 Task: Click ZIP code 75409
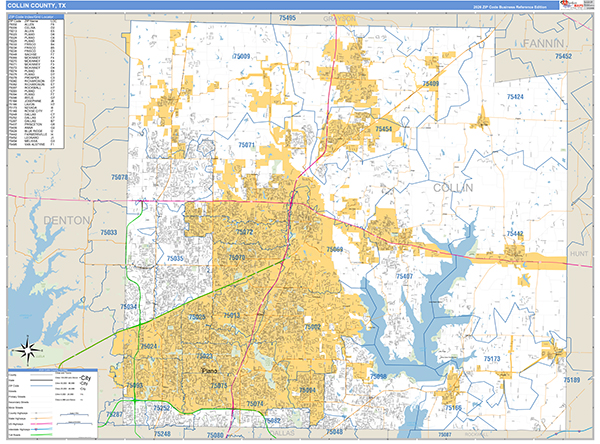(x=430, y=83)
